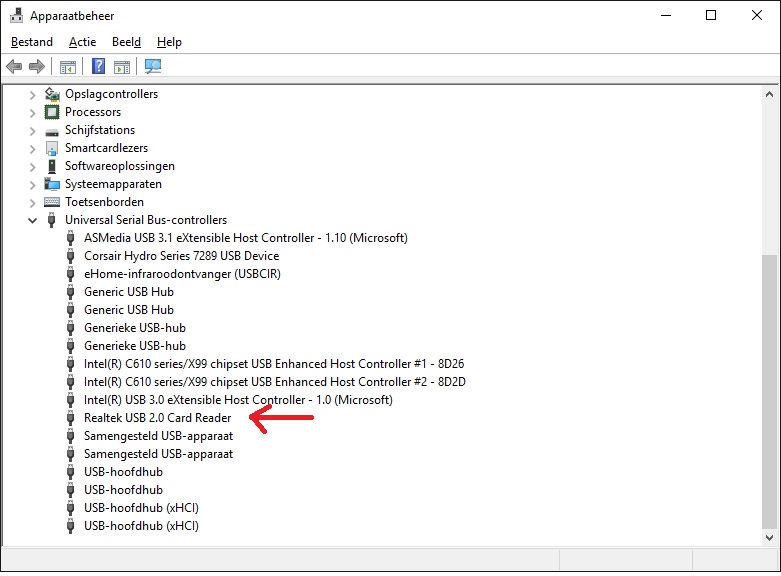Screen dimensions: 781x576
Task: Select eHome-infraroodontvanger (USBCIR)
Action: (182, 274)
